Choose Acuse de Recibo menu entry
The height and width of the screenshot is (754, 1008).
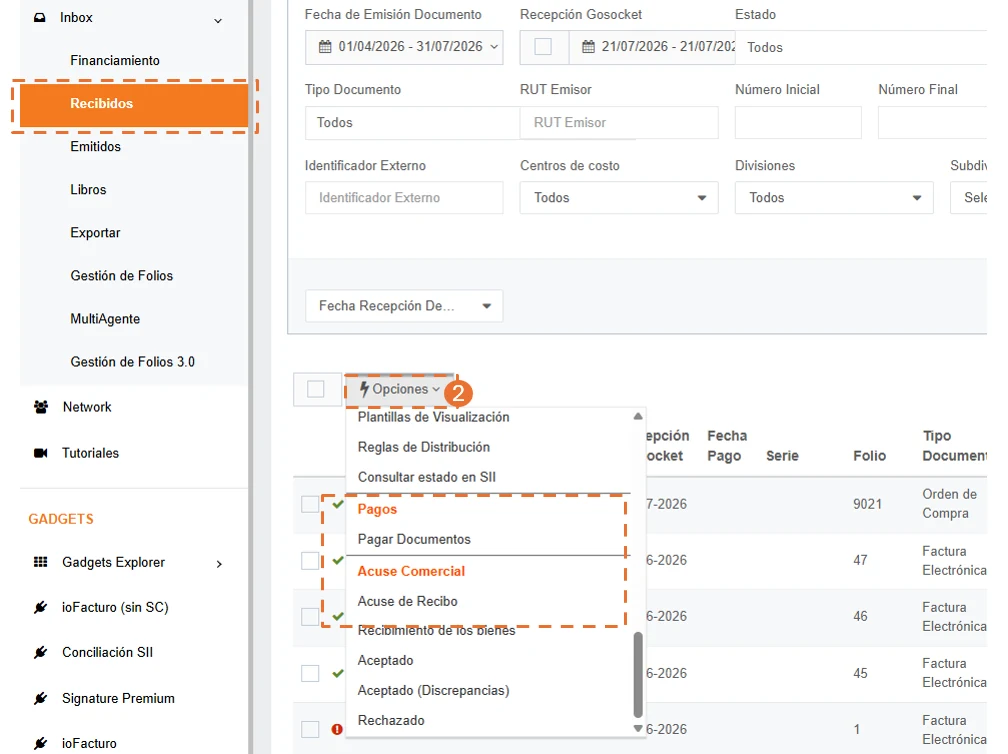(408, 601)
